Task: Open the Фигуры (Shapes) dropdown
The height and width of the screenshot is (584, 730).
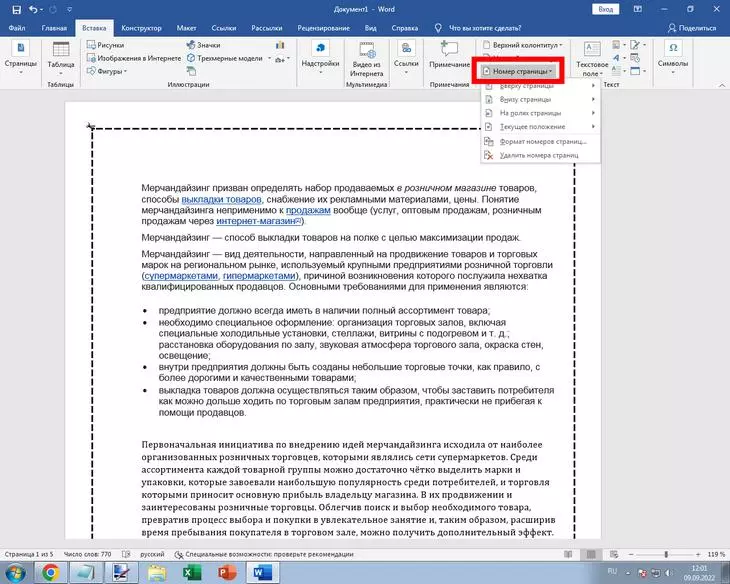Action: [107, 71]
